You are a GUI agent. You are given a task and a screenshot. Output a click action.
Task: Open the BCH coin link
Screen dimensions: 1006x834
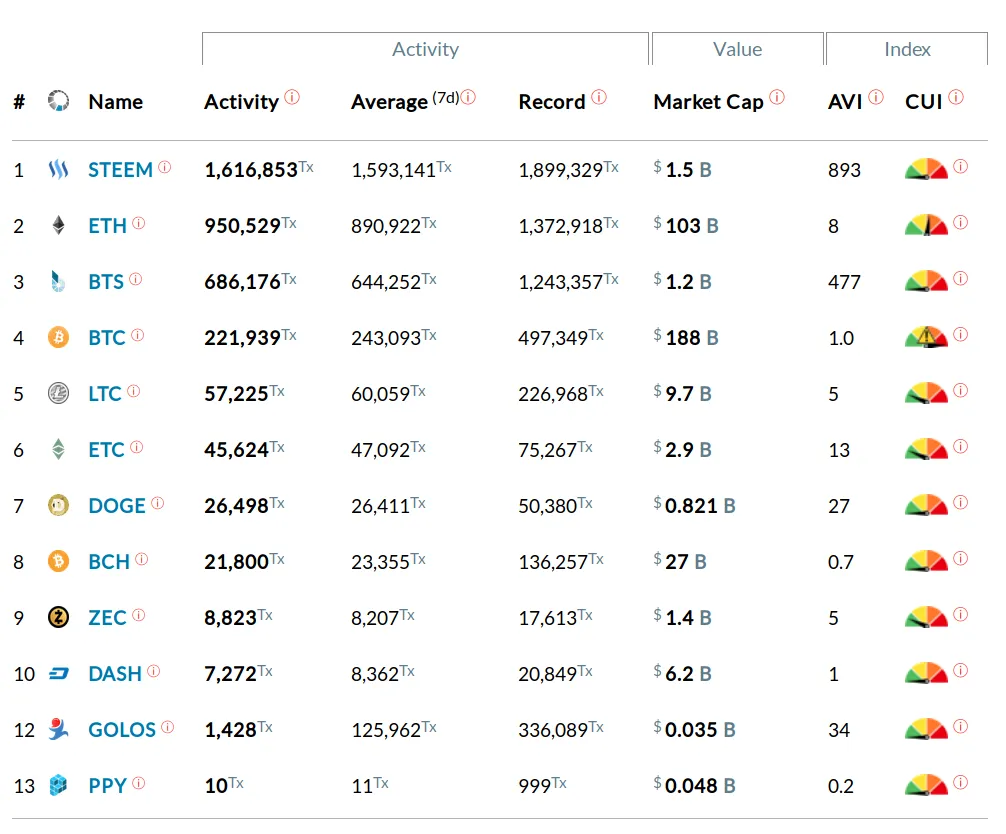click(x=109, y=562)
